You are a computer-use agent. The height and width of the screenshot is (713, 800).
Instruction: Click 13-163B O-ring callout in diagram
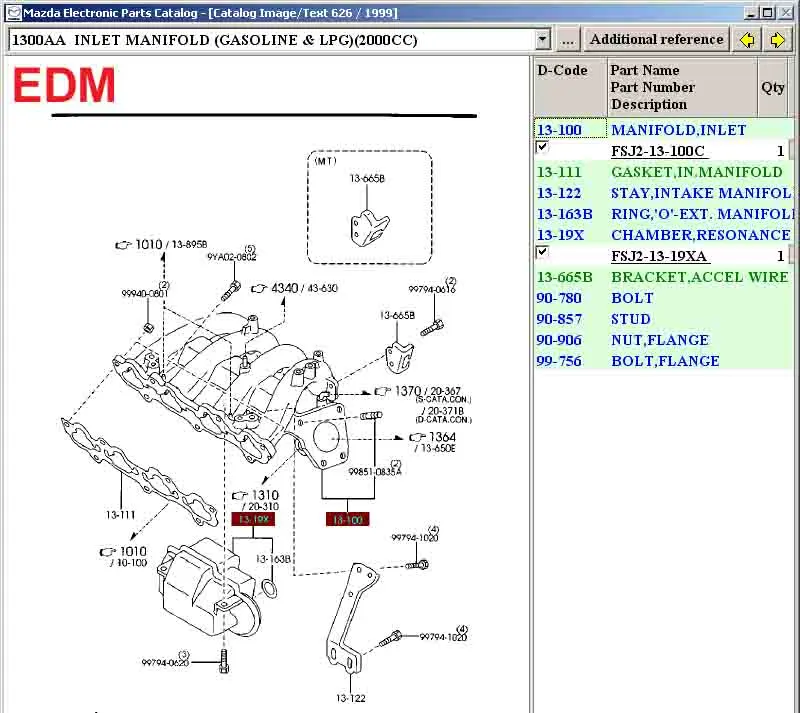[x=273, y=559]
